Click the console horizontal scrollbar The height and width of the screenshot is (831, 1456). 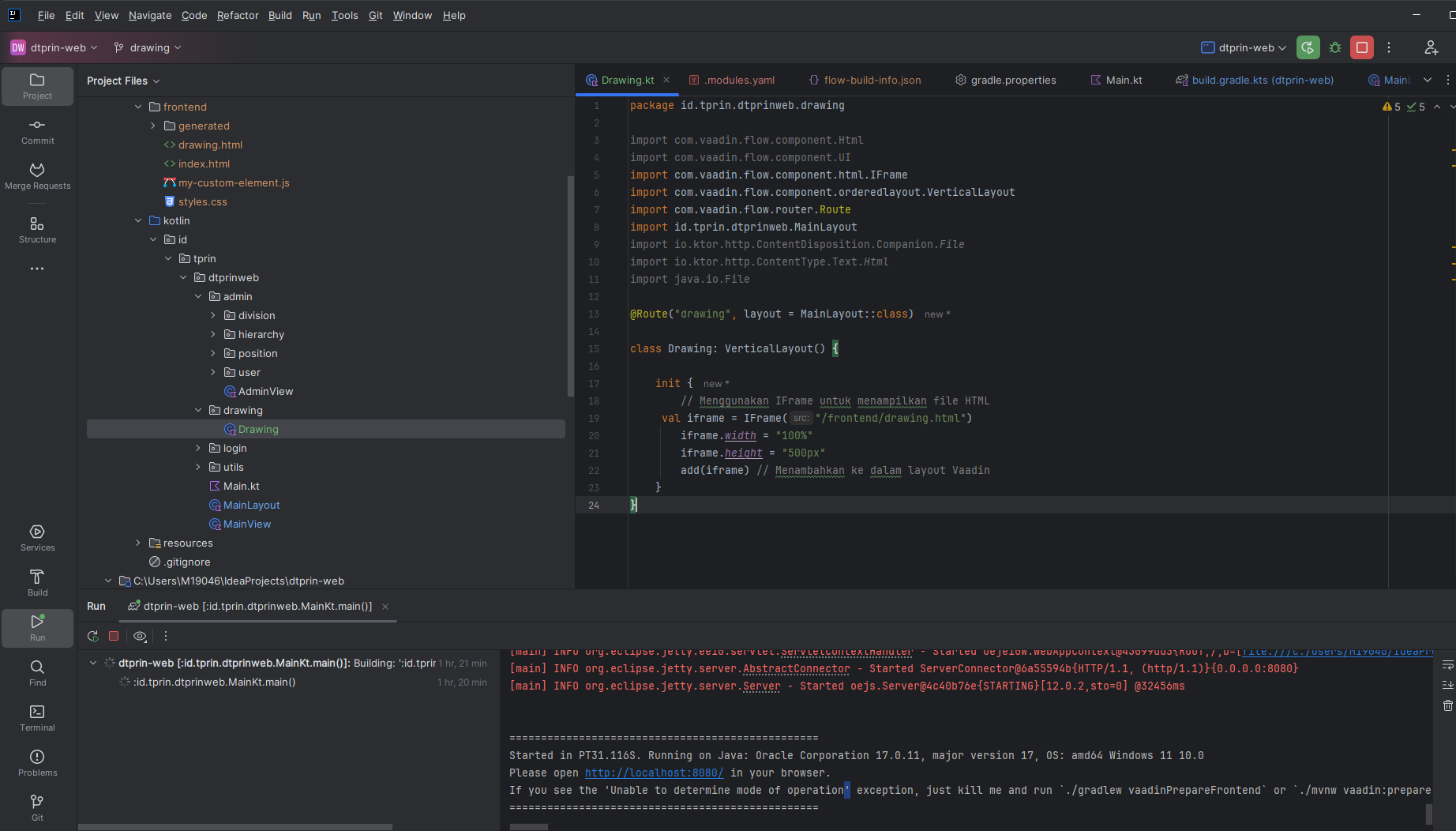[x=529, y=827]
